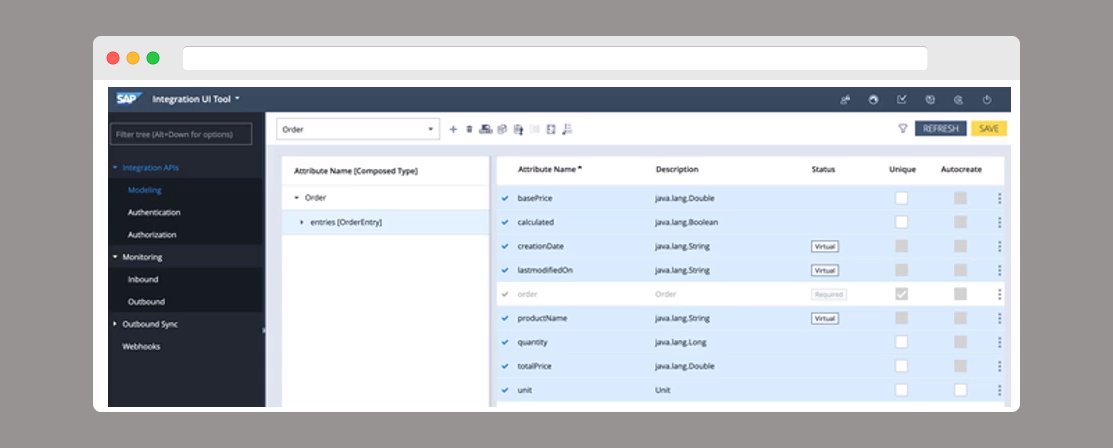Viewport: 1113px width, 448px height.
Task: Expand the entries [OrderEntry] node
Action: click(302, 222)
